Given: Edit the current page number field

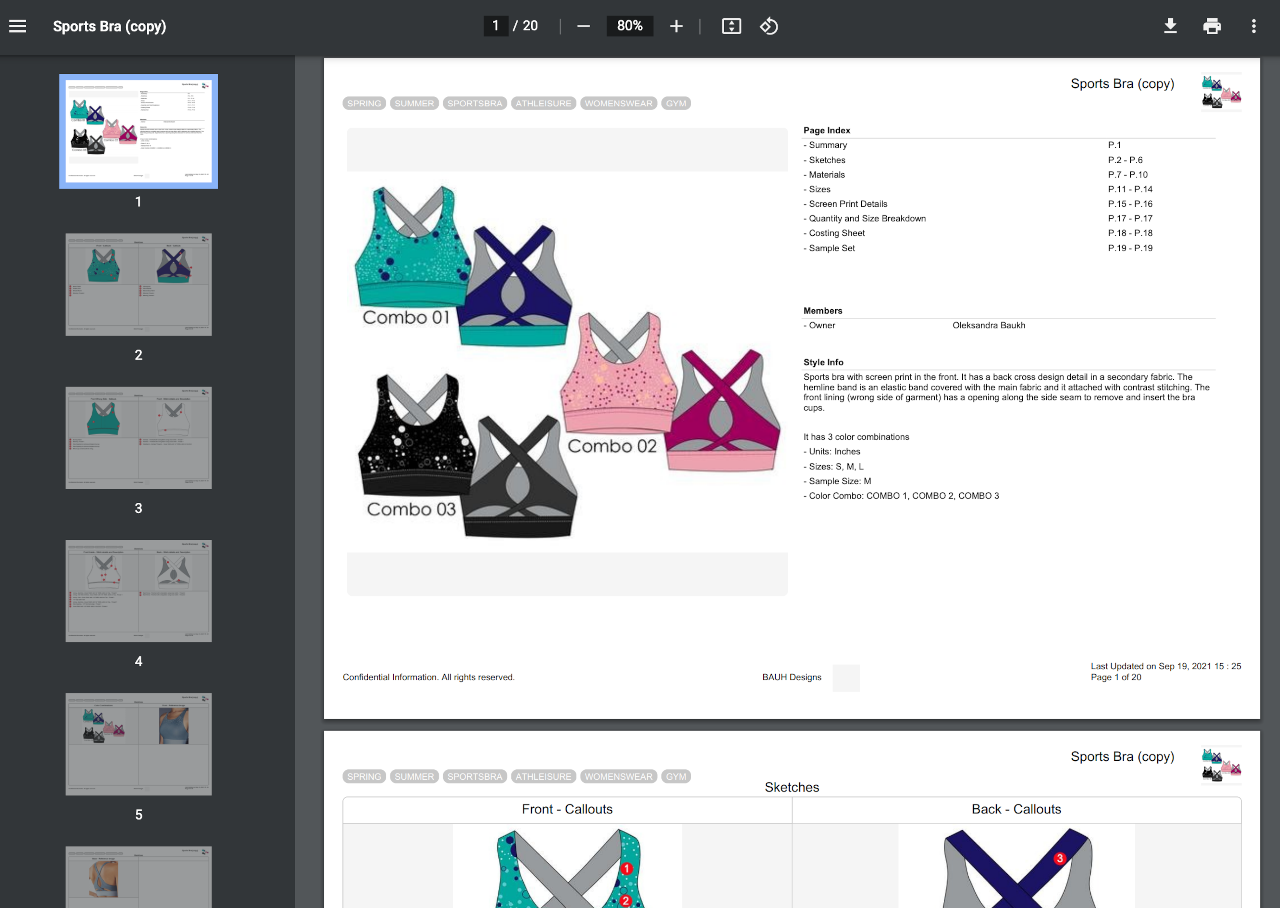Looking at the screenshot, I should pyautogui.click(x=495, y=26).
